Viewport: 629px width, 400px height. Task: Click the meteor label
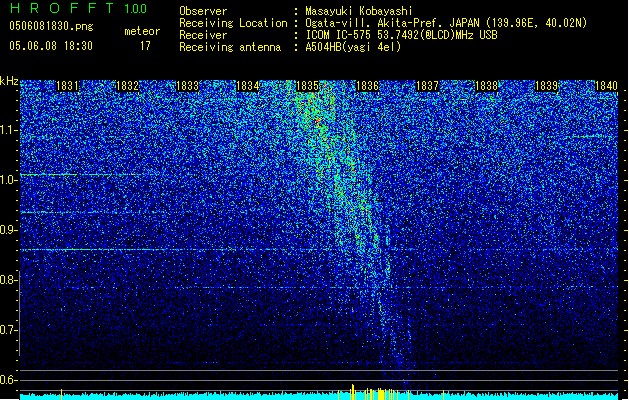point(142,31)
